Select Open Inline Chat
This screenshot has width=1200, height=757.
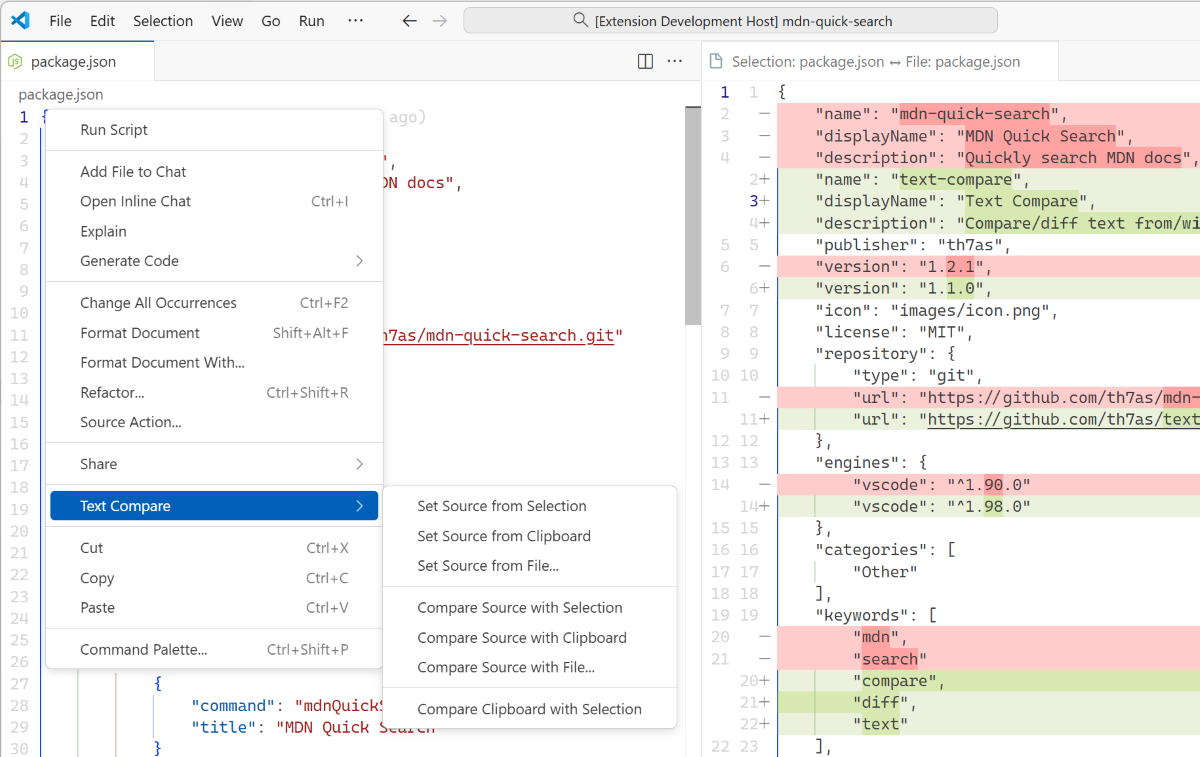click(x=214, y=201)
